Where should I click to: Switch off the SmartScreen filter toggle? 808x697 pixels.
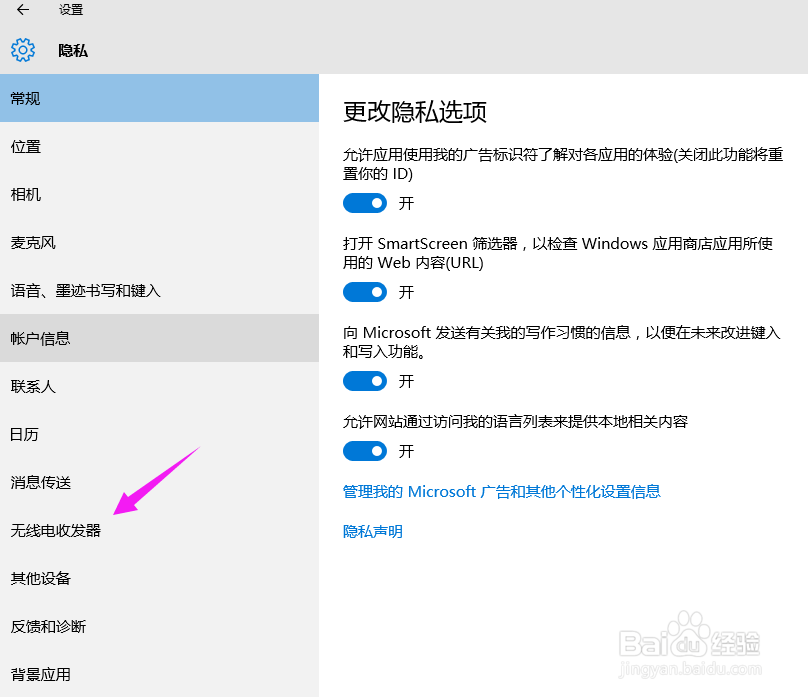click(x=365, y=292)
